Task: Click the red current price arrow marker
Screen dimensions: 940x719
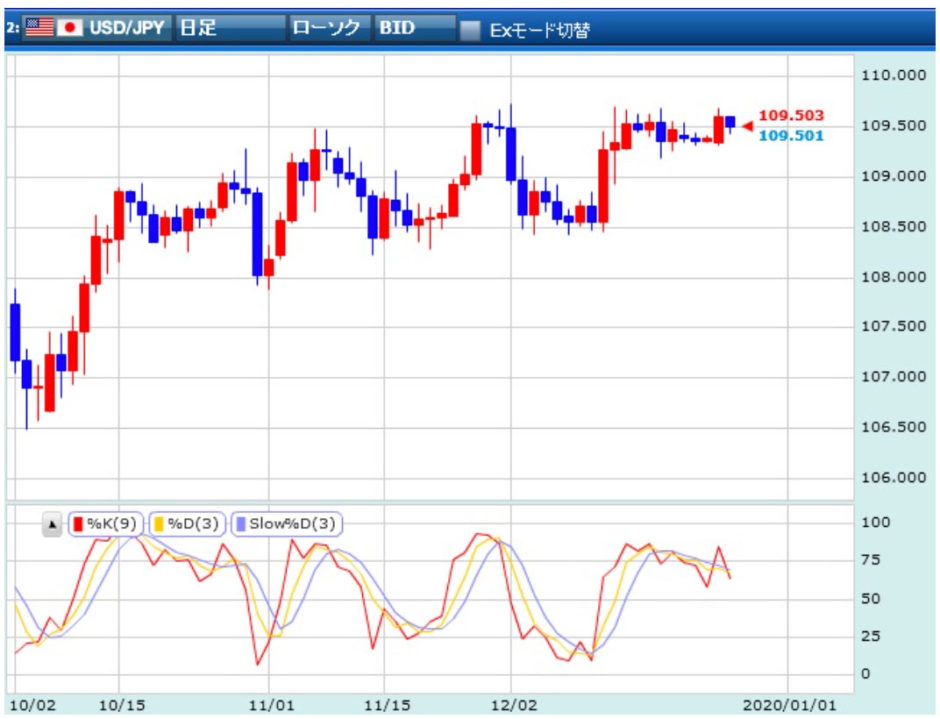Action: [747, 126]
